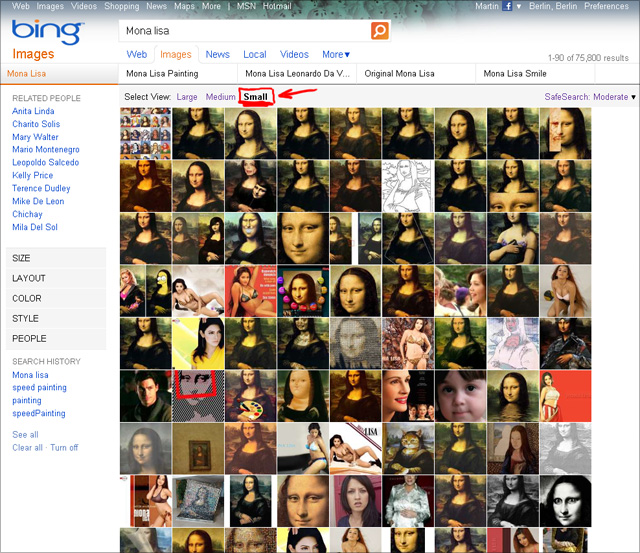Open Hotmail from the top bar
Image resolution: width=640 pixels, height=553 pixels.
tap(277, 6)
